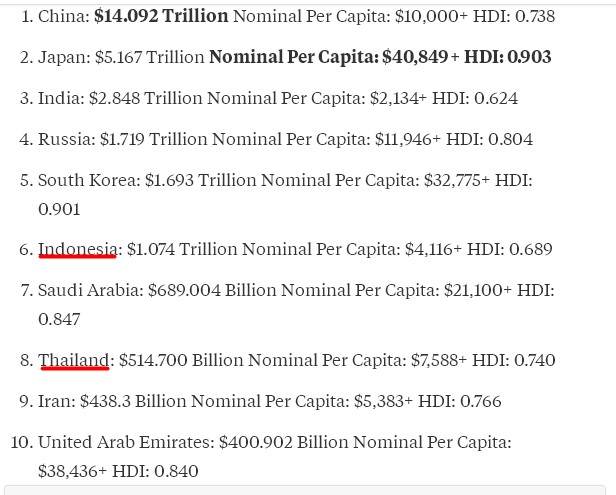
Task: Click the UAE $38,436+ per capita value
Action: pos(72,470)
